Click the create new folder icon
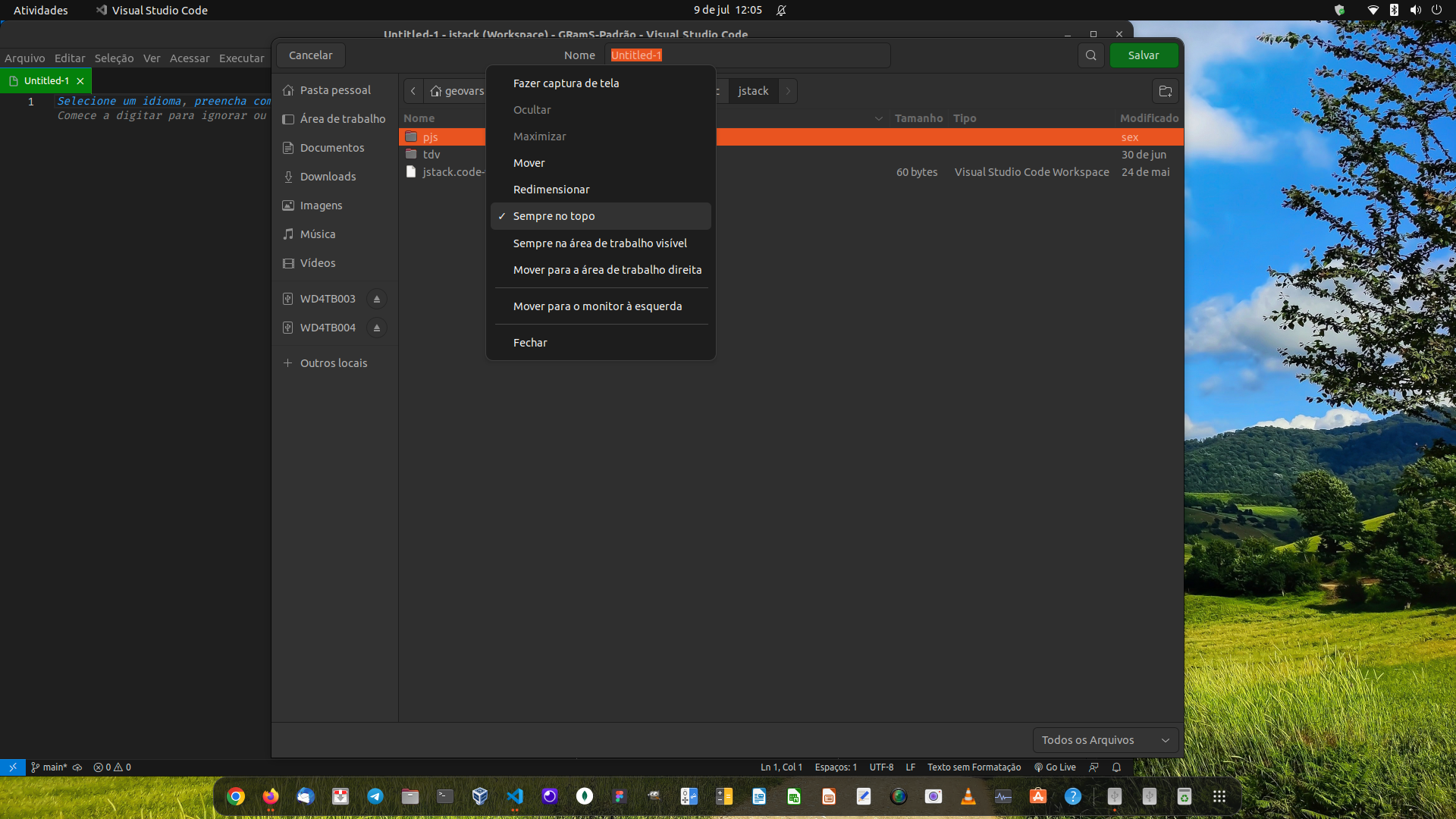This screenshot has width=1456, height=819. point(1166,91)
